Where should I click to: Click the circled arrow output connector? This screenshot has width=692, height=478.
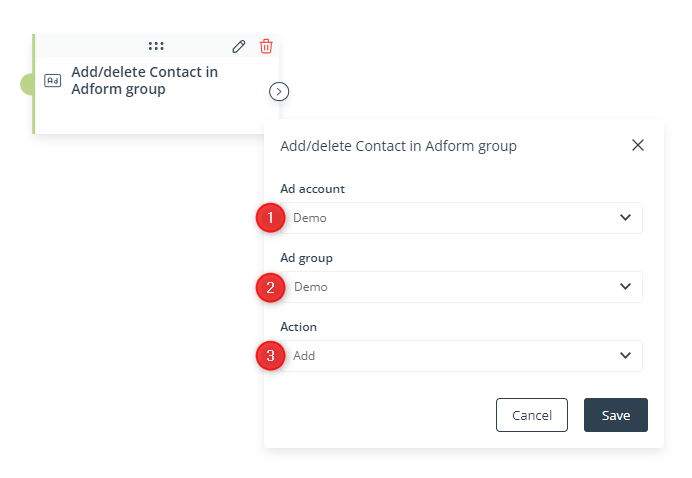(x=279, y=92)
